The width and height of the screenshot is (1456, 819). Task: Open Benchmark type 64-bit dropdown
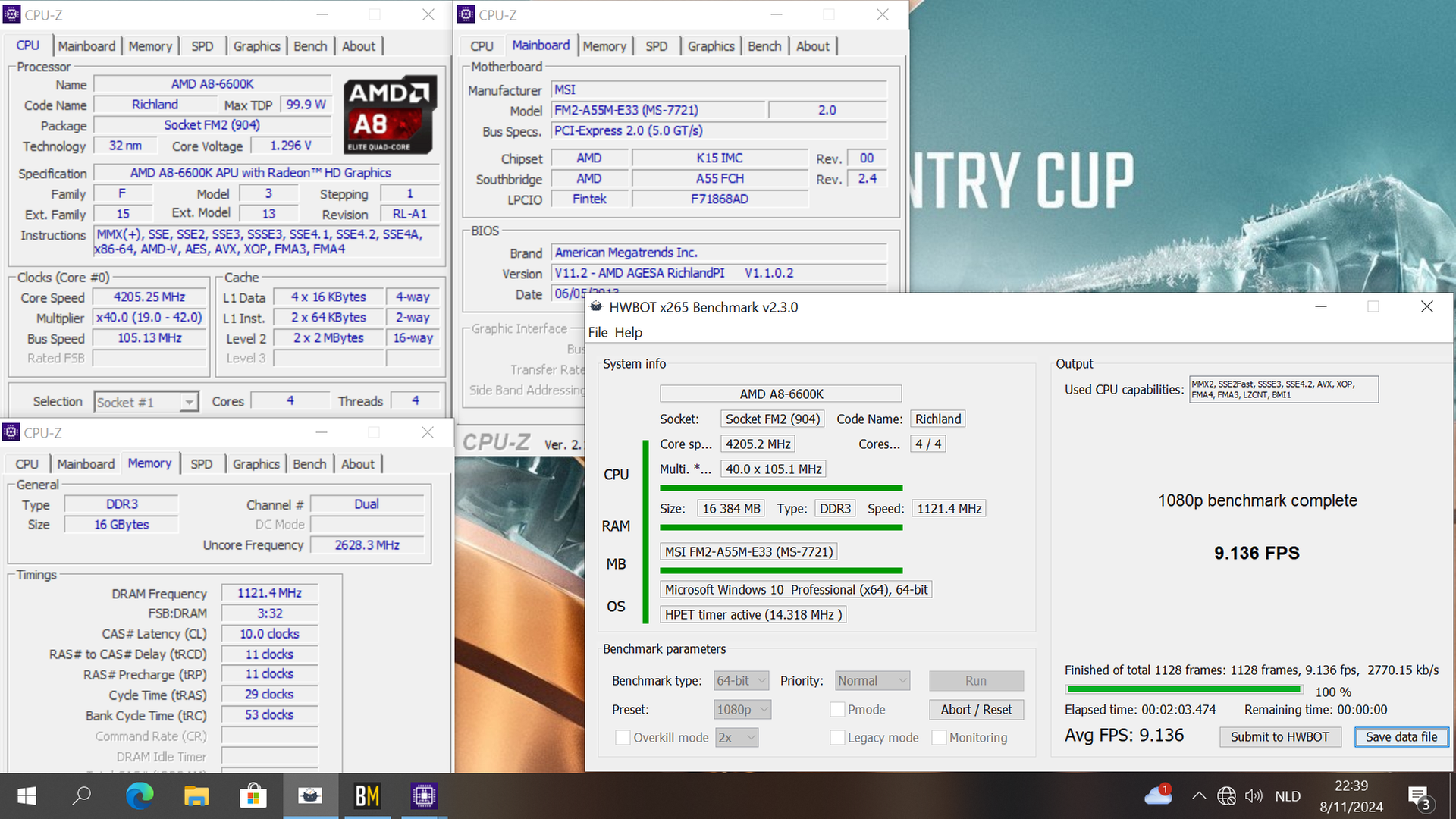coord(742,681)
